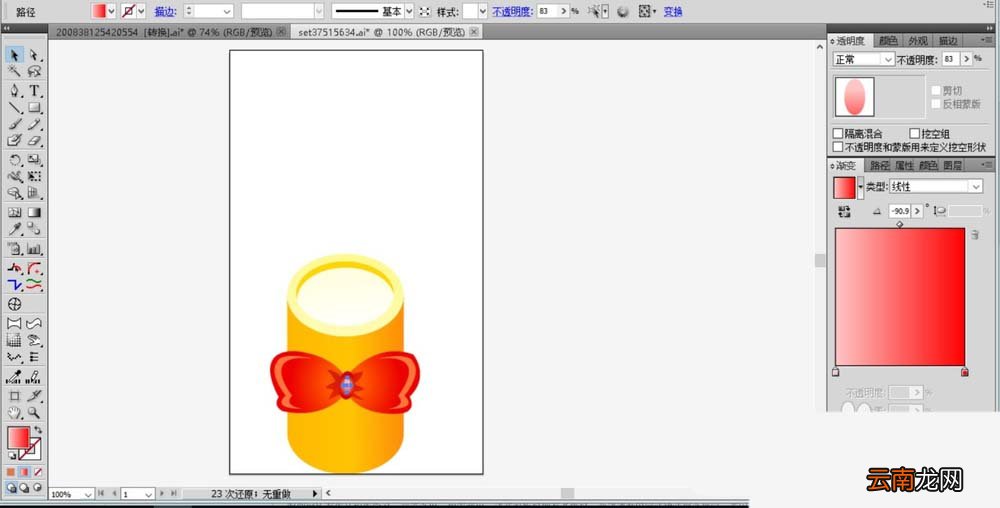Click the recolor artwork wheel icon
Image resolution: width=1000 pixels, height=508 pixels.
coord(622,11)
